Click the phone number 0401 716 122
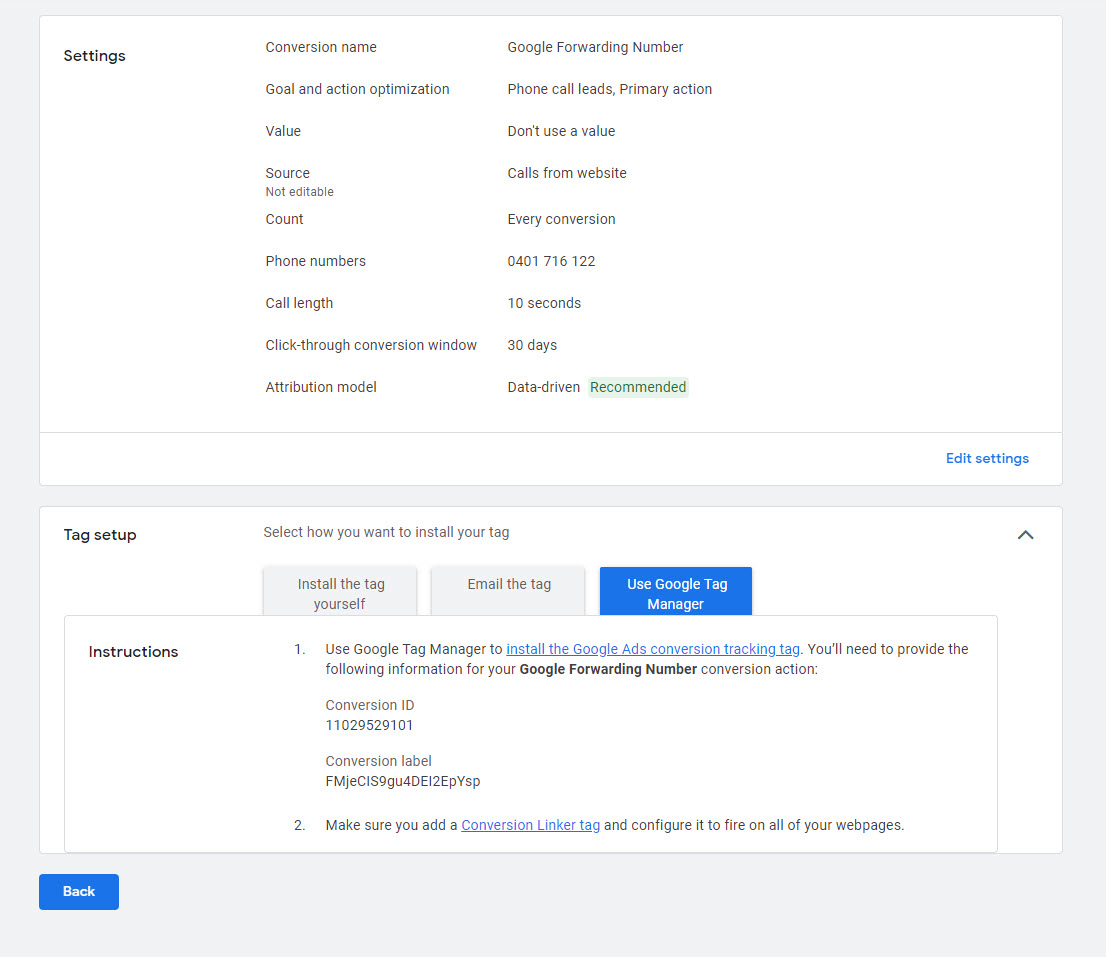Image resolution: width=1106 pixels, height=957 pixels. tap(551, 261)
